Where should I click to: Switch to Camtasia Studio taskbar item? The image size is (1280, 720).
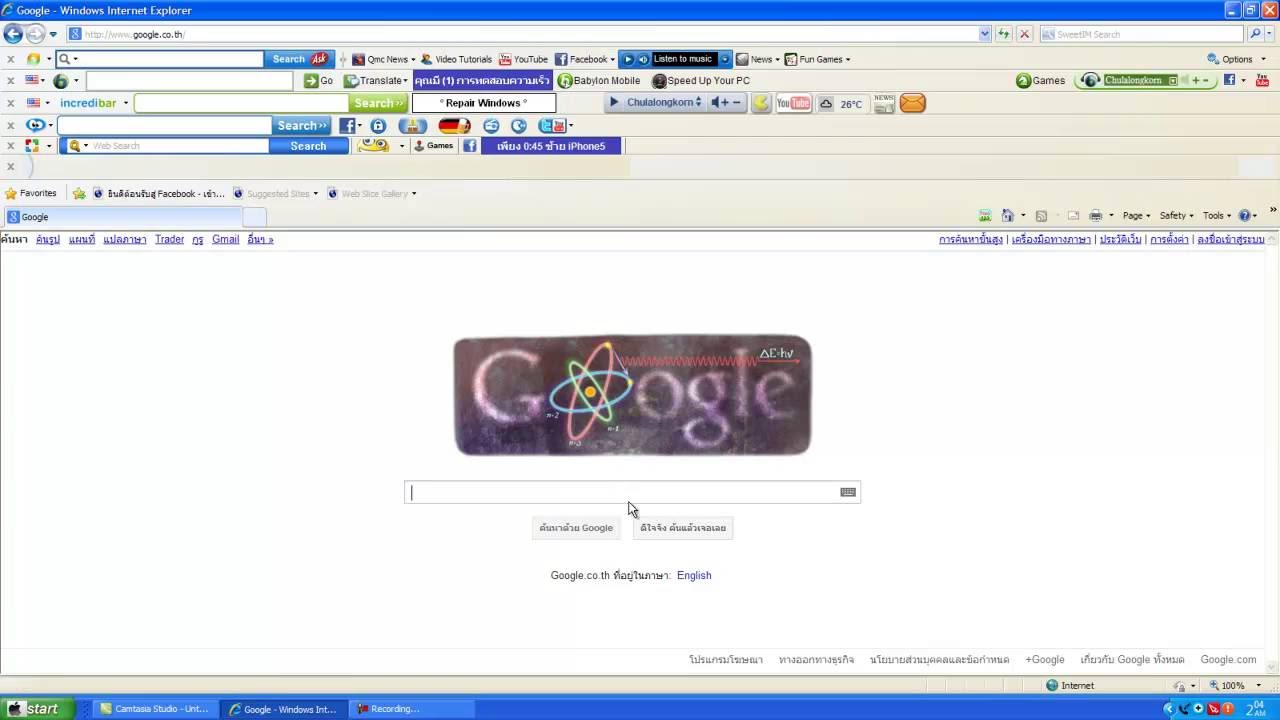(155, 708)
